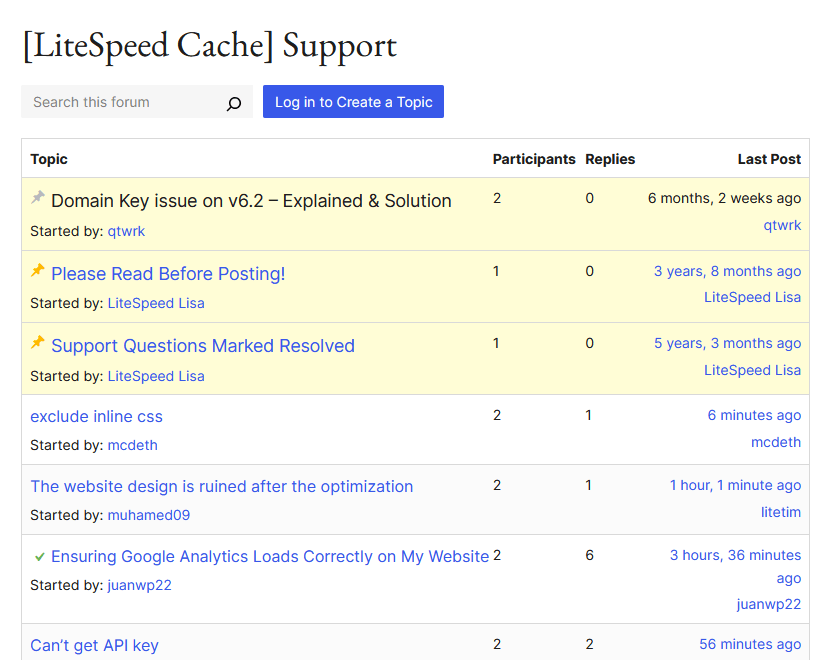The image size is (828, 660).
Task: Click replies count 6 for Google Analytics topic
Action: (589, 555)
